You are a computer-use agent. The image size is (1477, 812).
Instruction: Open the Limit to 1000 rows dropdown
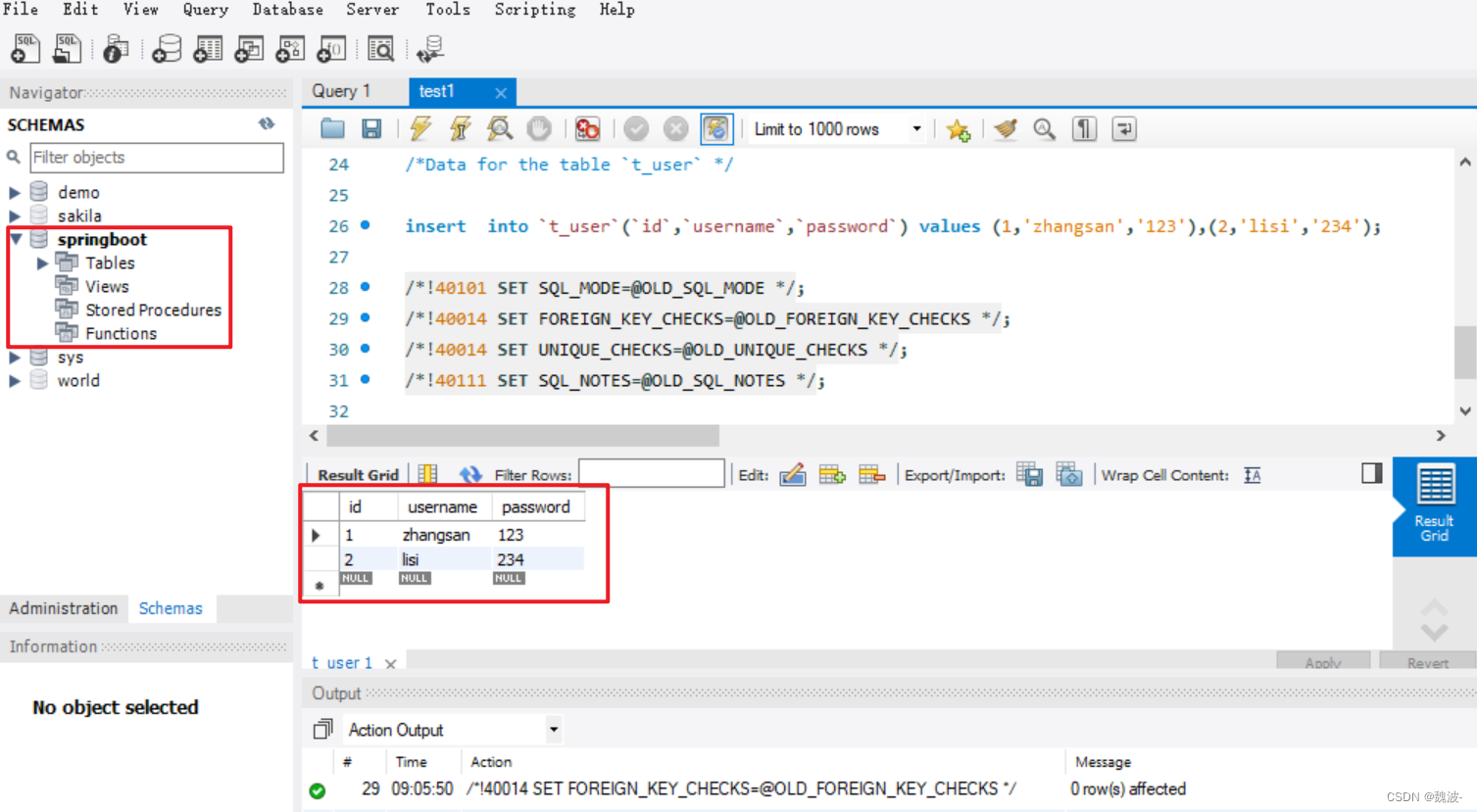(x=915, y=128)
